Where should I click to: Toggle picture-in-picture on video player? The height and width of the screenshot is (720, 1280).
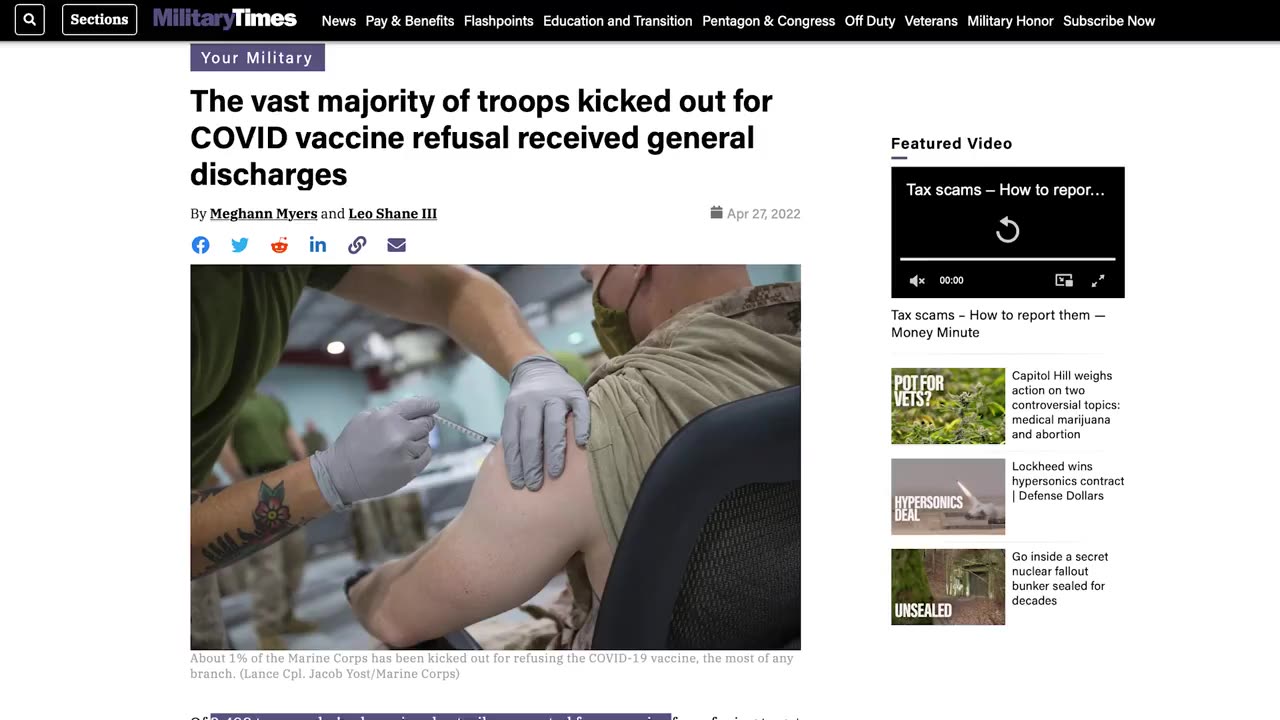pos(1064,281)
